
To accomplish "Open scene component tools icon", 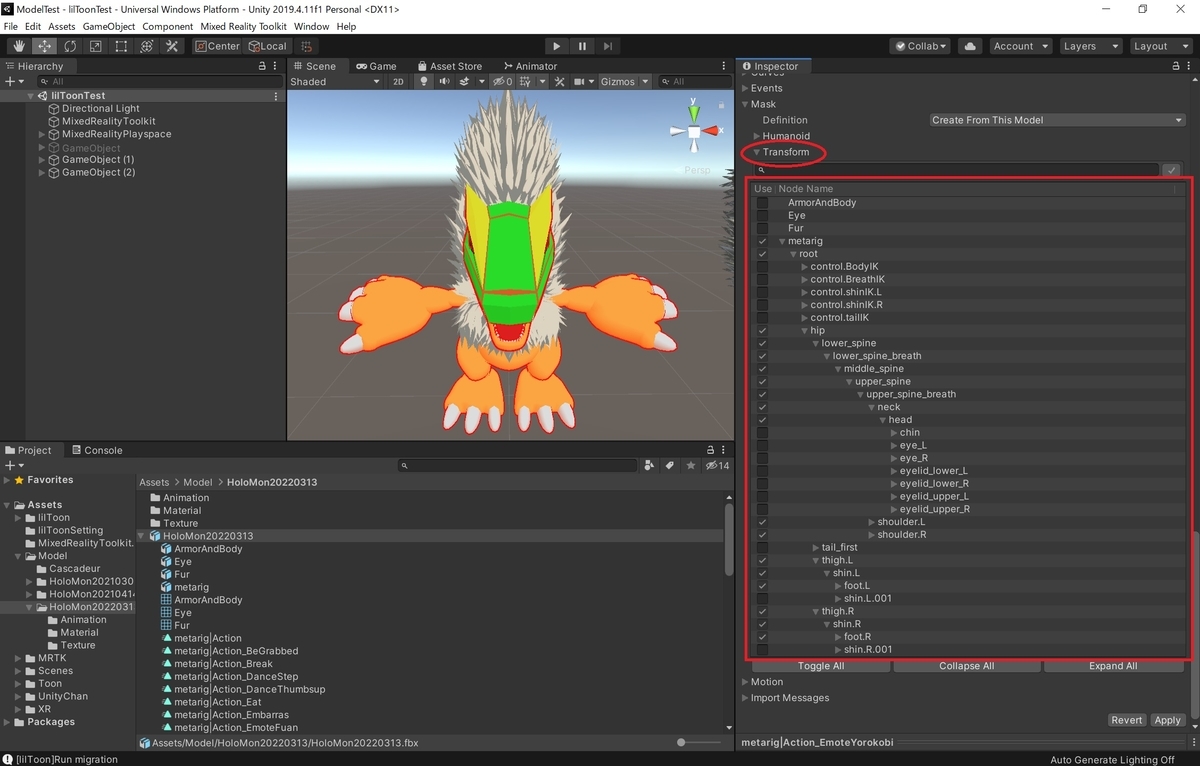I will pos(560,82).
